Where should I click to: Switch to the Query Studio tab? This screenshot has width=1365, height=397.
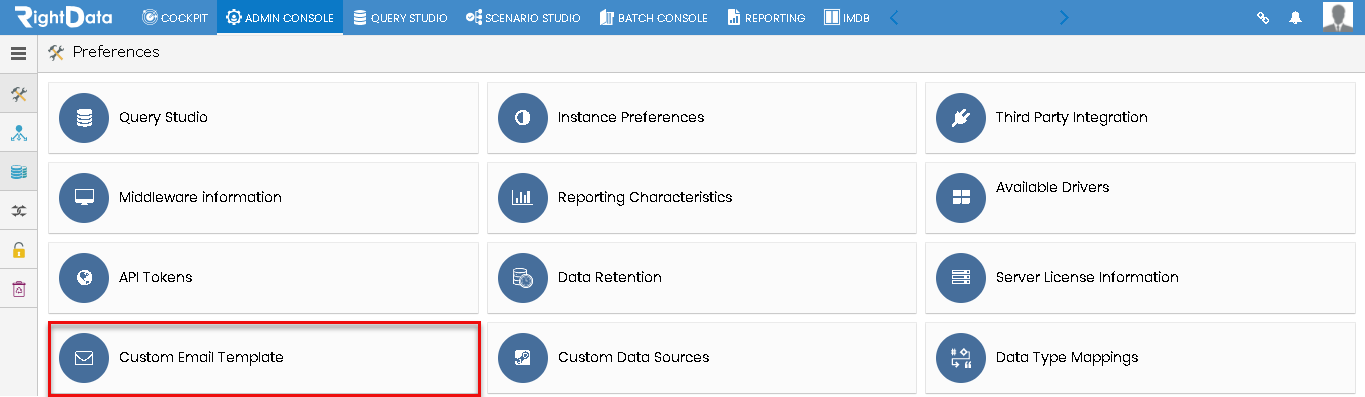tap(400, 17)
